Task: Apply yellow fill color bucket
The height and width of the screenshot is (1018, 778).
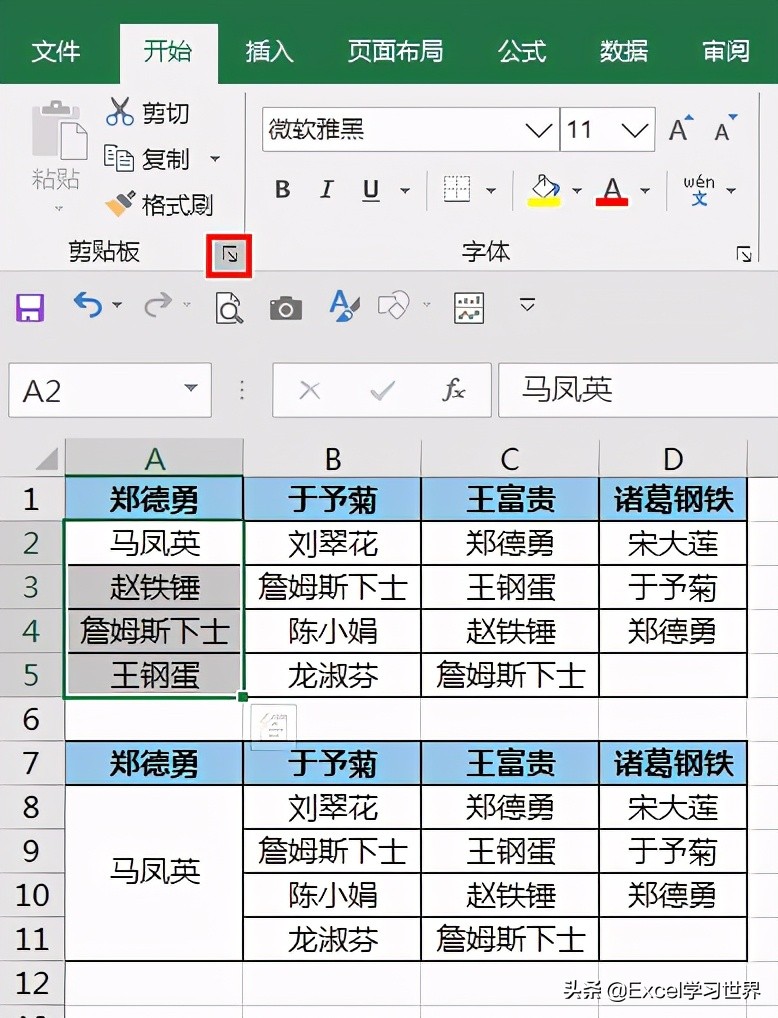Action: 546,190
